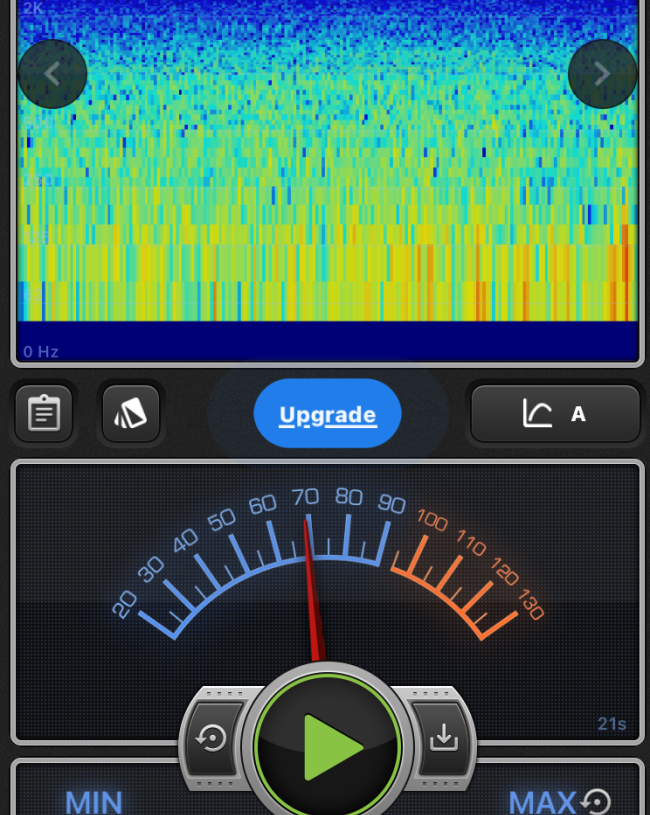Open the theme cards icon
The image size is (650, 815).
(x=130, y=413)
